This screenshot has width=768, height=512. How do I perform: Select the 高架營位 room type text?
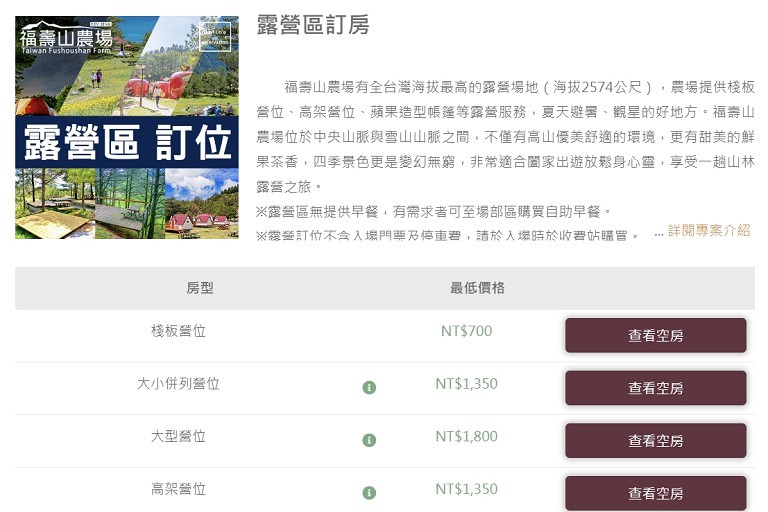(x=178, y=489)
